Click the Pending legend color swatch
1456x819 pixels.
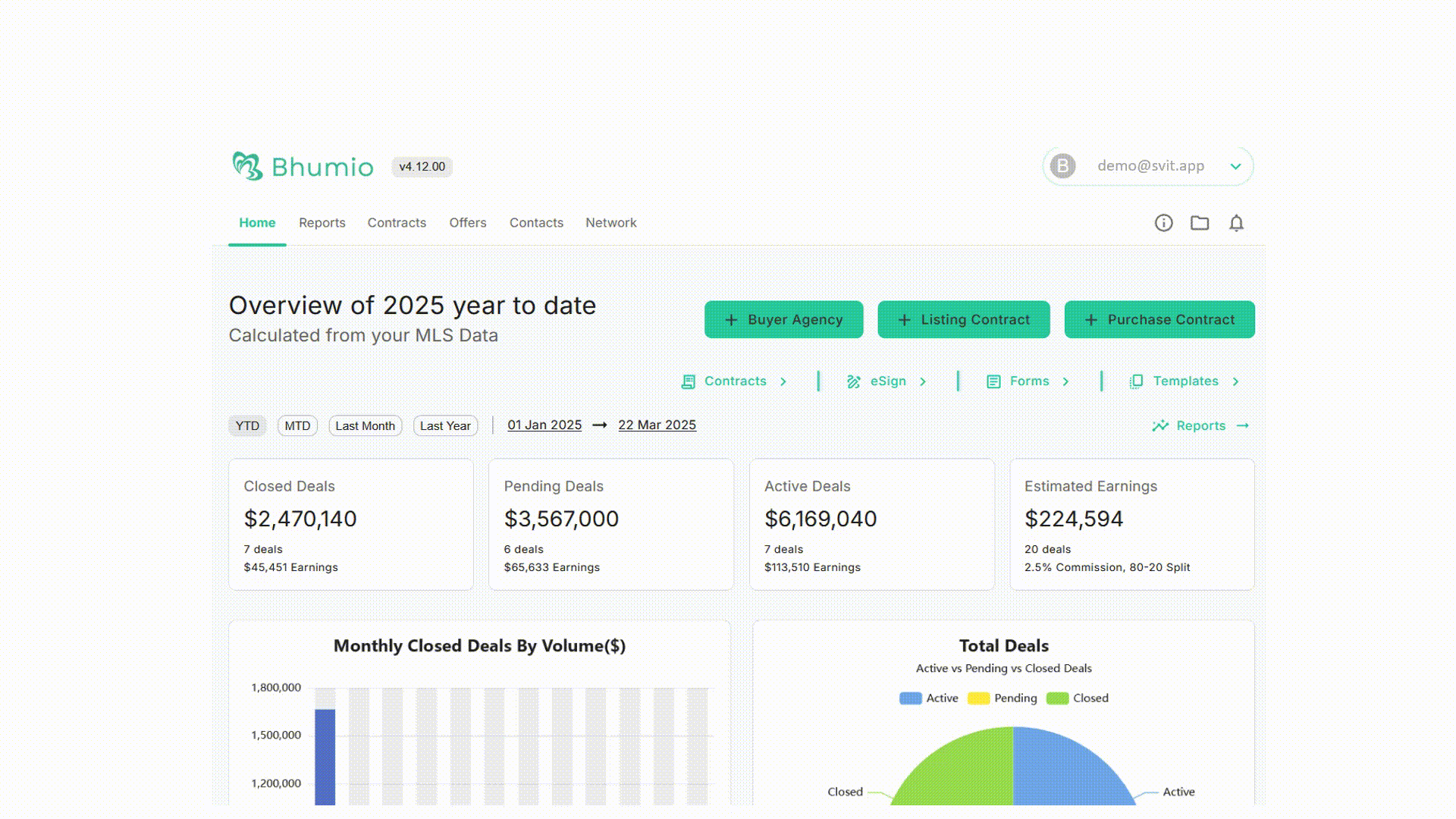pos(978,698)
